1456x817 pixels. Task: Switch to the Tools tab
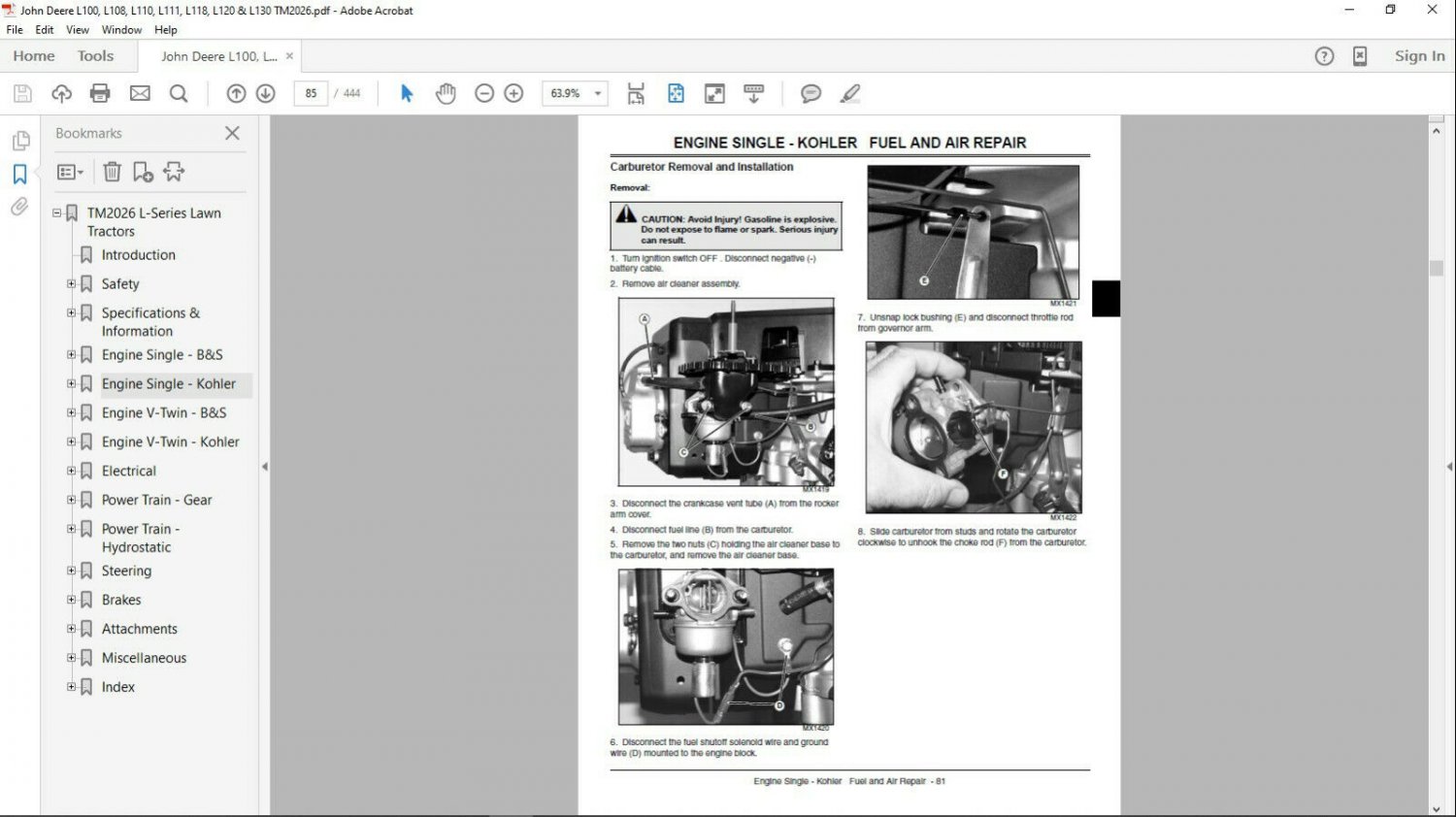pyautogui.click(x=95, y=56)
